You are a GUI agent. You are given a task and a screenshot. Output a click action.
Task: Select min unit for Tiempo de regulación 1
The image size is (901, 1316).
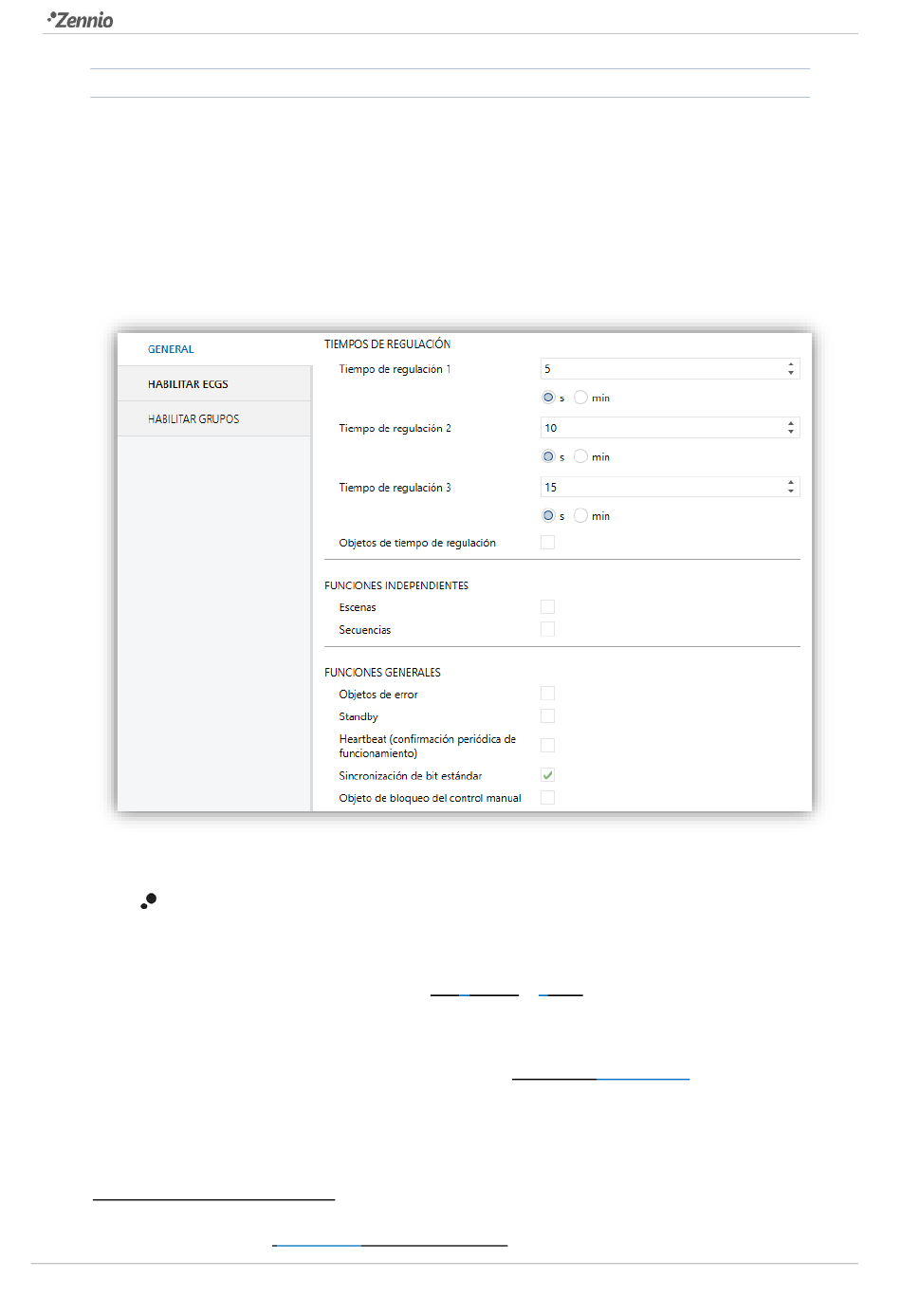[x=580, y=398]
